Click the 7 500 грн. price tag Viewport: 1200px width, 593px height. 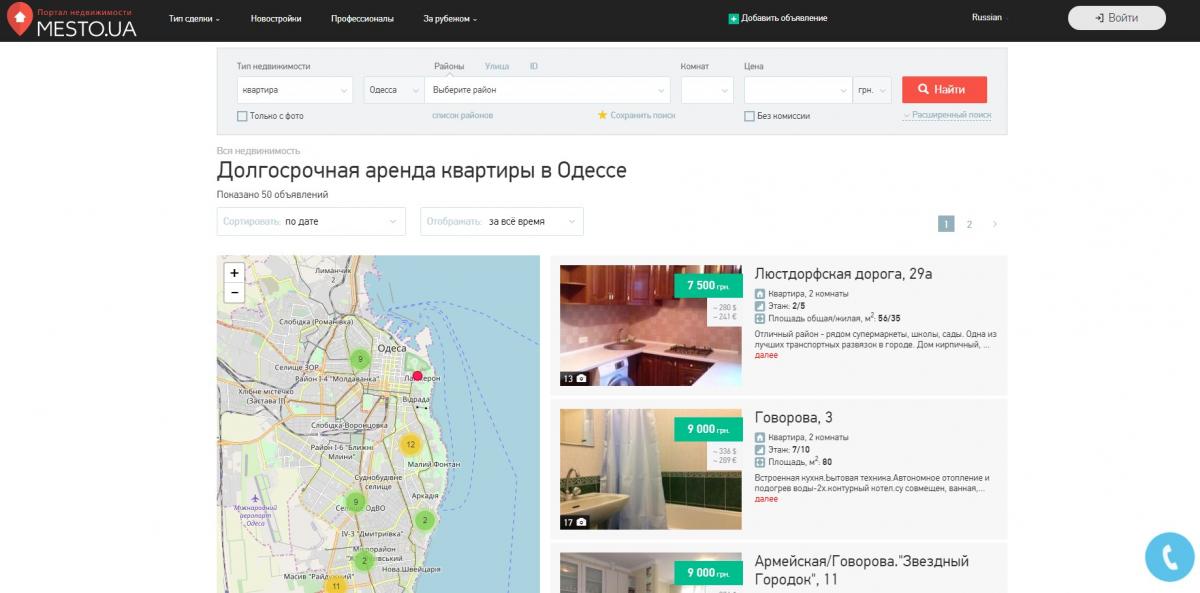click(x=709, y=285)
